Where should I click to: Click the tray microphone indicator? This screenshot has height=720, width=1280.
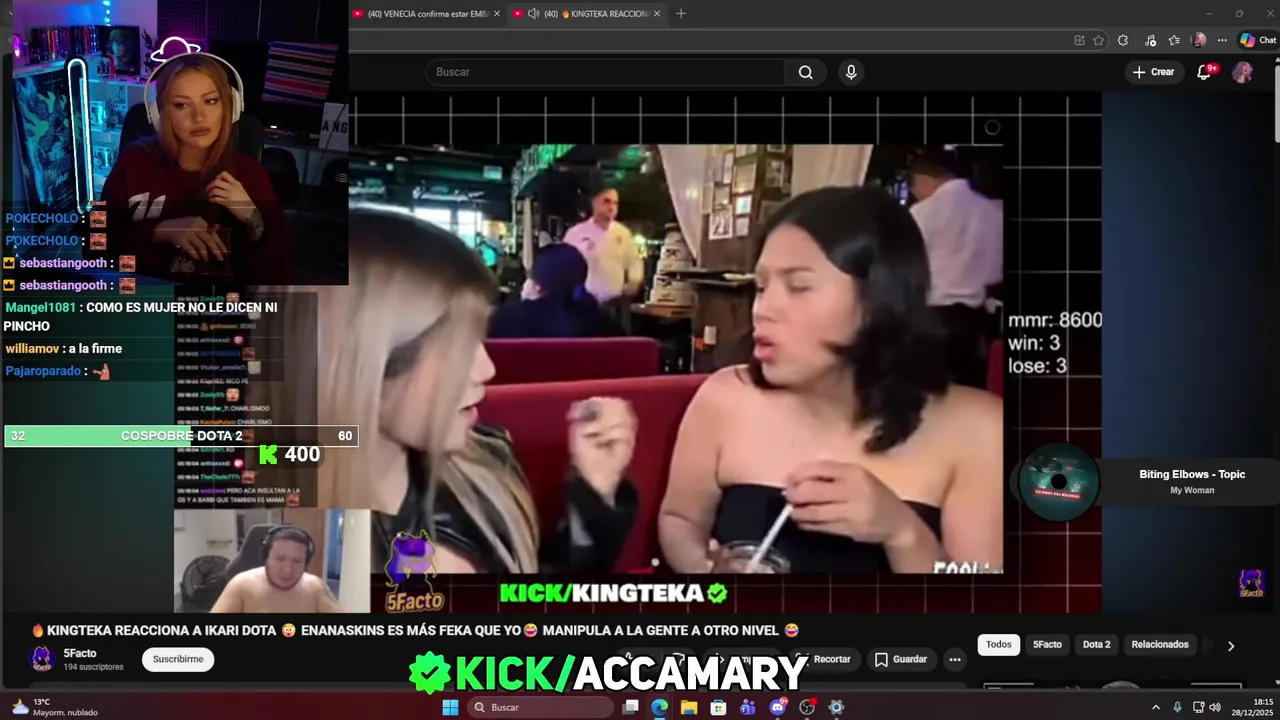pos(1177,707)
